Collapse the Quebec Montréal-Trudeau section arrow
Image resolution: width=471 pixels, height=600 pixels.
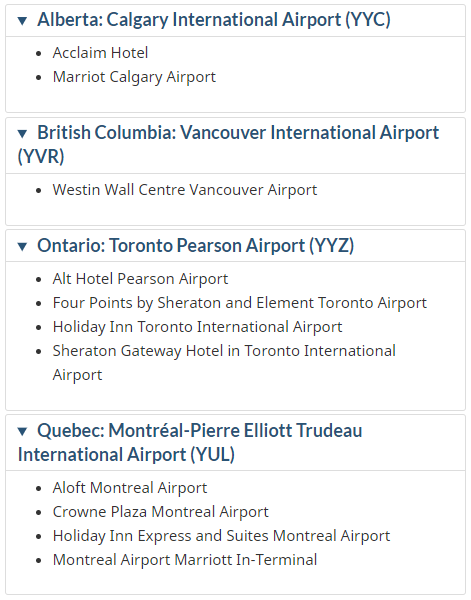[x=22, y=432]
